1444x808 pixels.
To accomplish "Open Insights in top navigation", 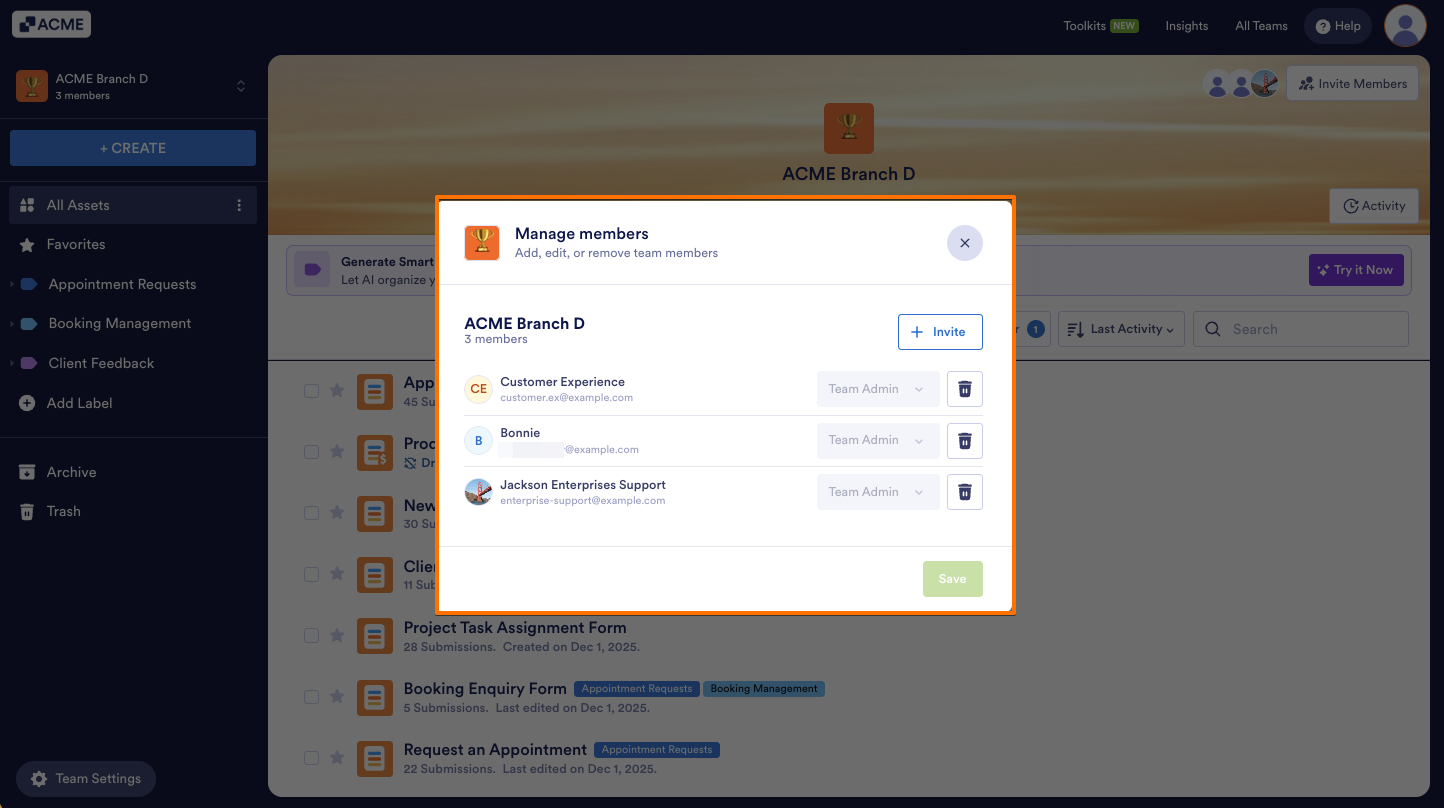I will click(x=1187, y=26).
